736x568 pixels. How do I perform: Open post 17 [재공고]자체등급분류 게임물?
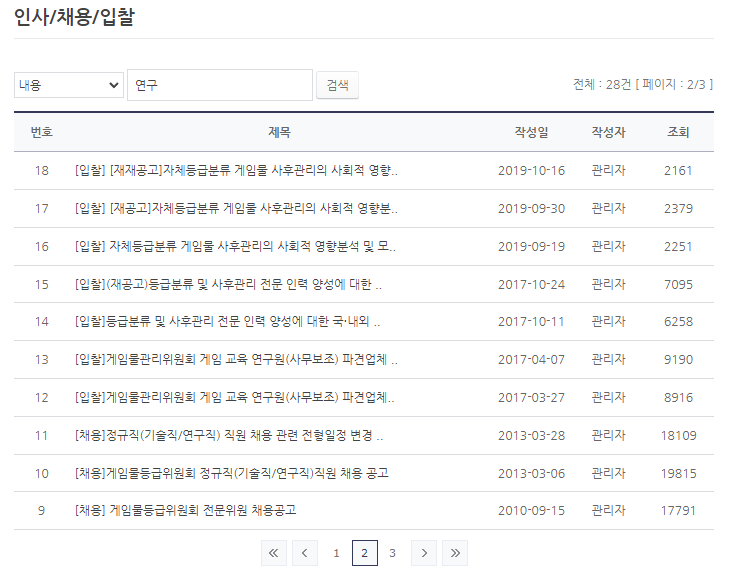[x=236, y=208]
